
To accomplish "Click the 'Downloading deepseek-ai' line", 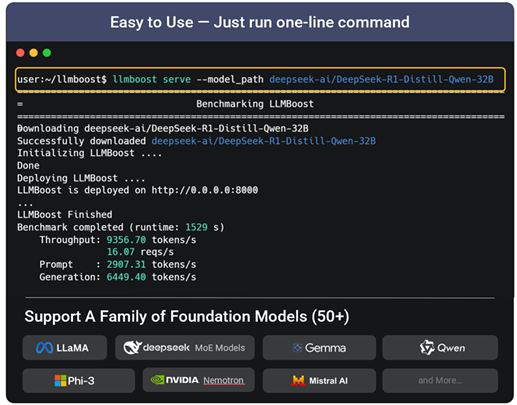I will pos(163,128).
